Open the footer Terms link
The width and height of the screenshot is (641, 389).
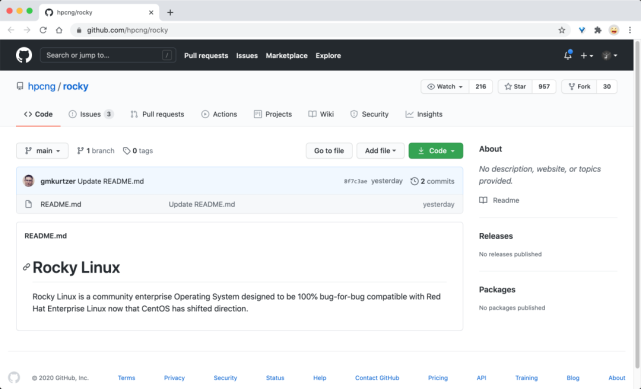click(x=126, y=378)
